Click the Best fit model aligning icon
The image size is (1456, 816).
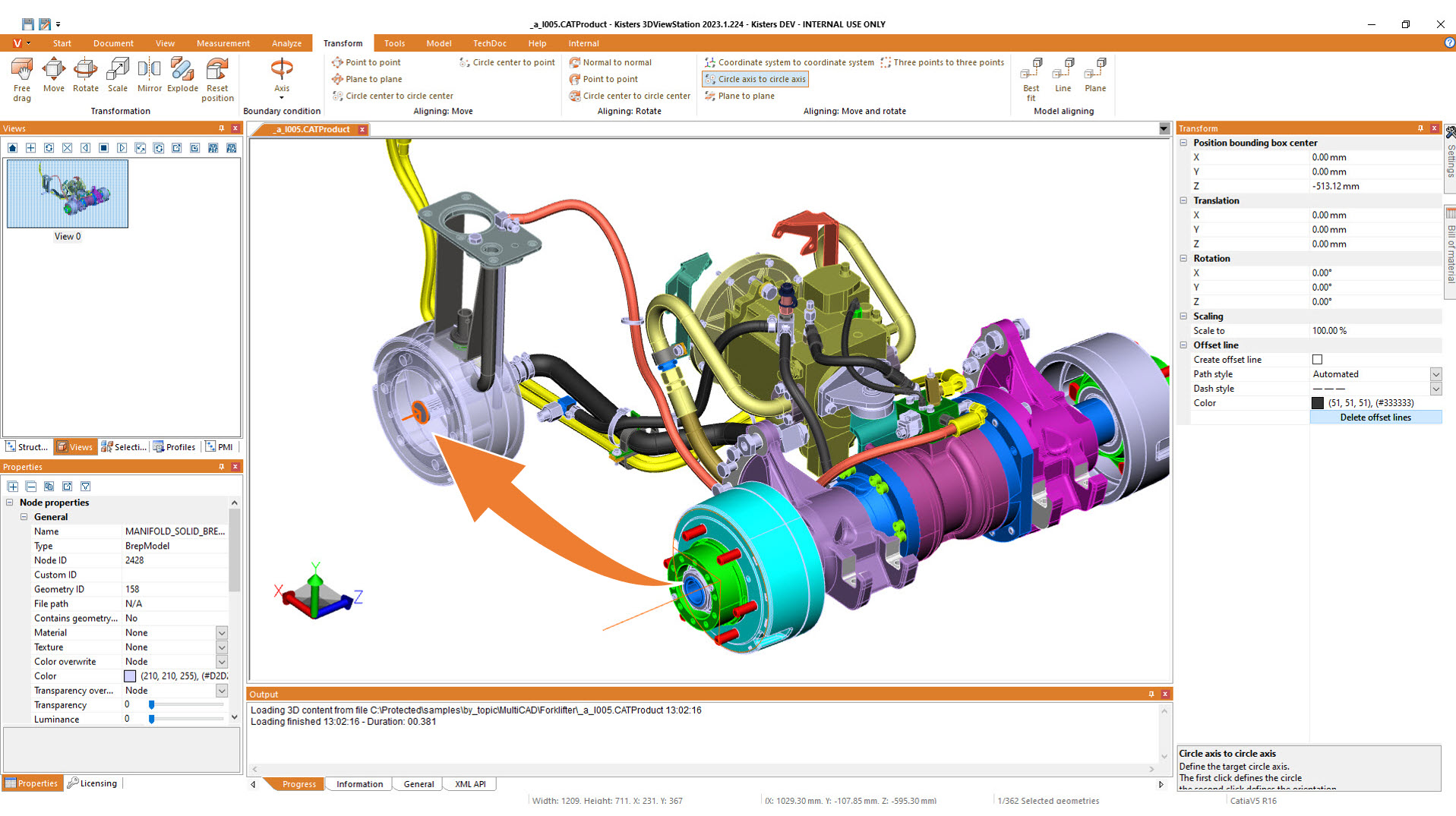click(x=1031, y=79)
